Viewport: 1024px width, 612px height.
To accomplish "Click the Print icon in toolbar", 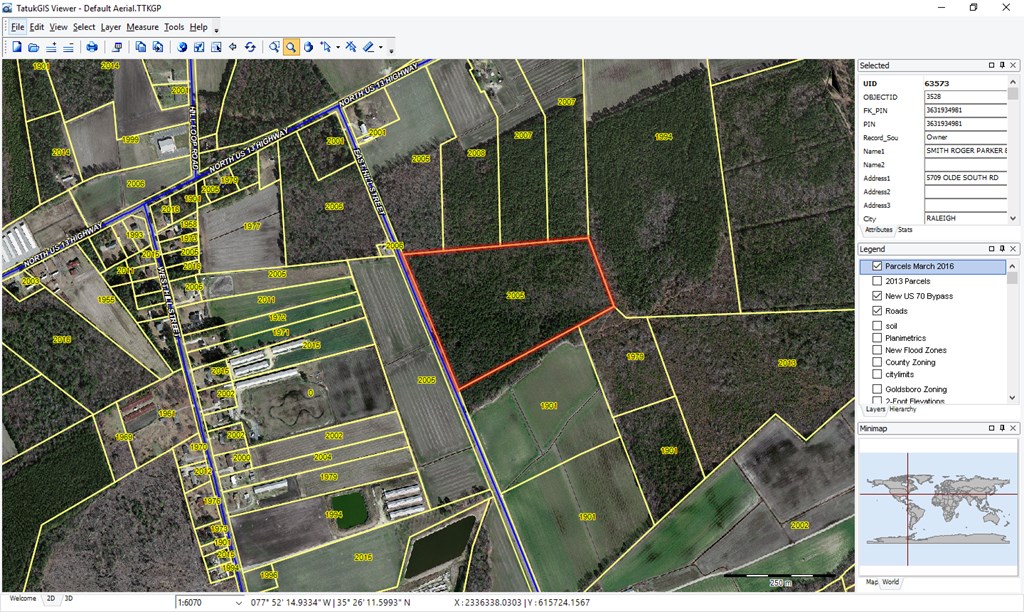I will (92, 47).
